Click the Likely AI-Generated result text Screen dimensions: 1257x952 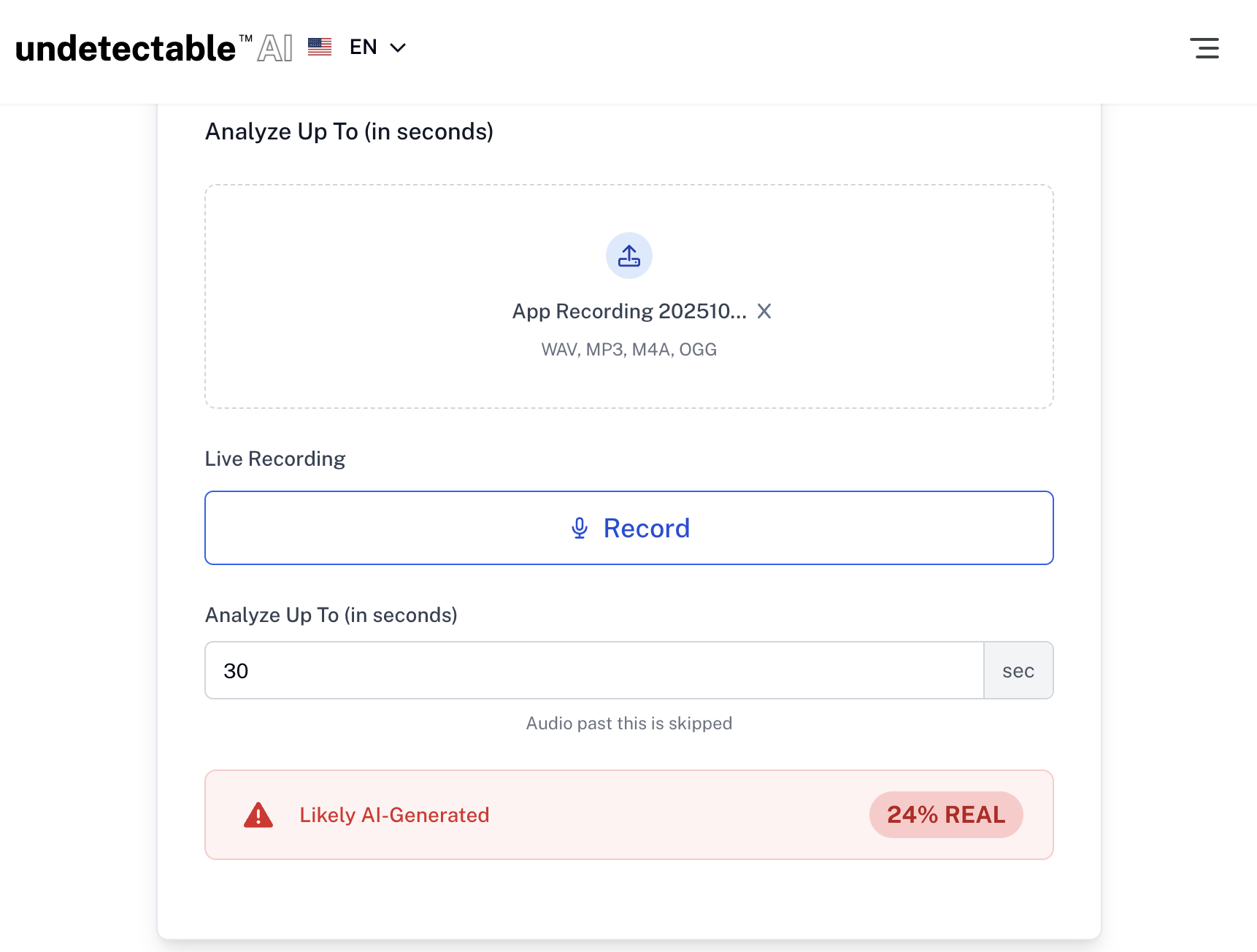394,815
